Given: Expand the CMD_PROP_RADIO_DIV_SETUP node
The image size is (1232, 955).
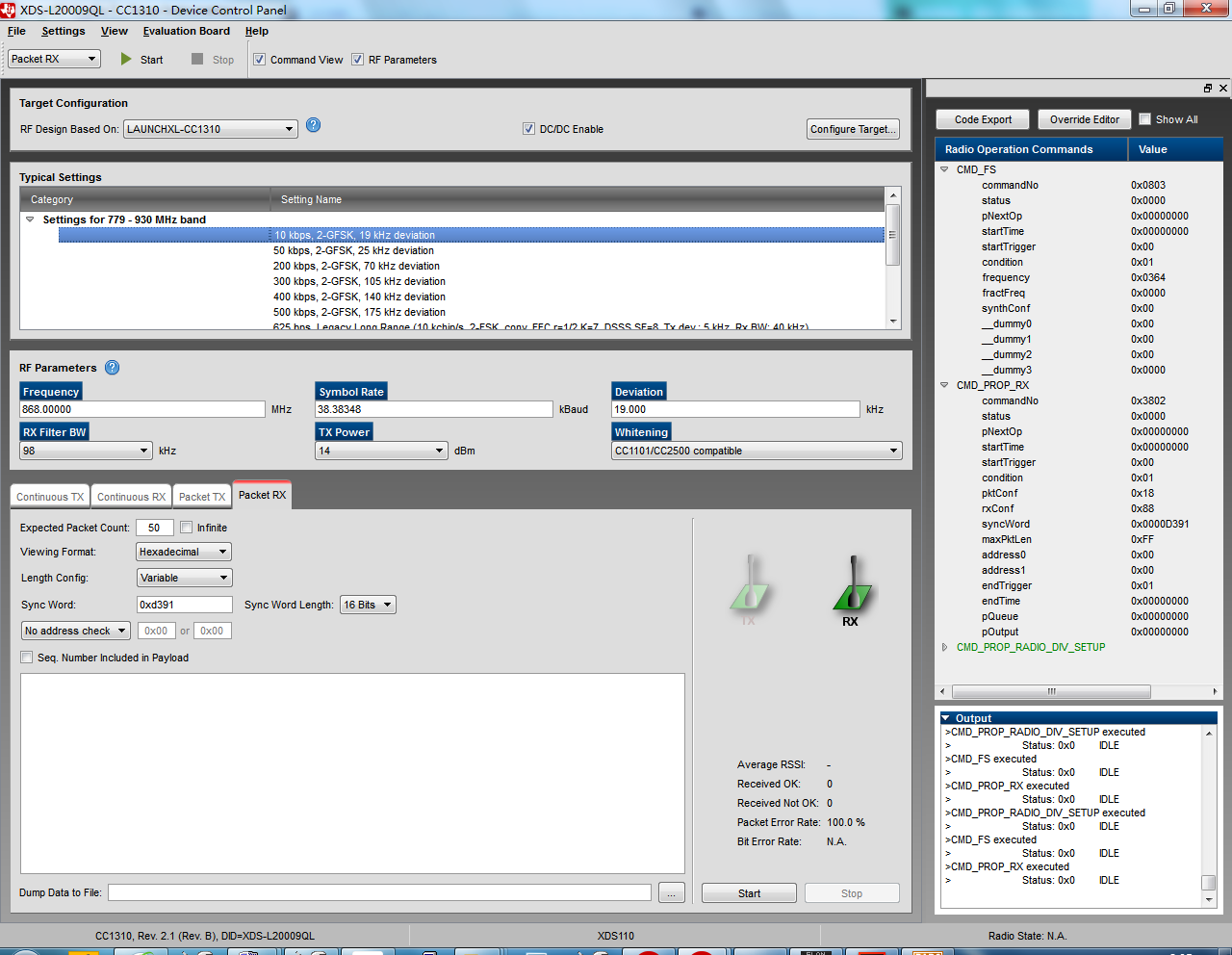Looking at the screenshot, I should click(944, 647).
